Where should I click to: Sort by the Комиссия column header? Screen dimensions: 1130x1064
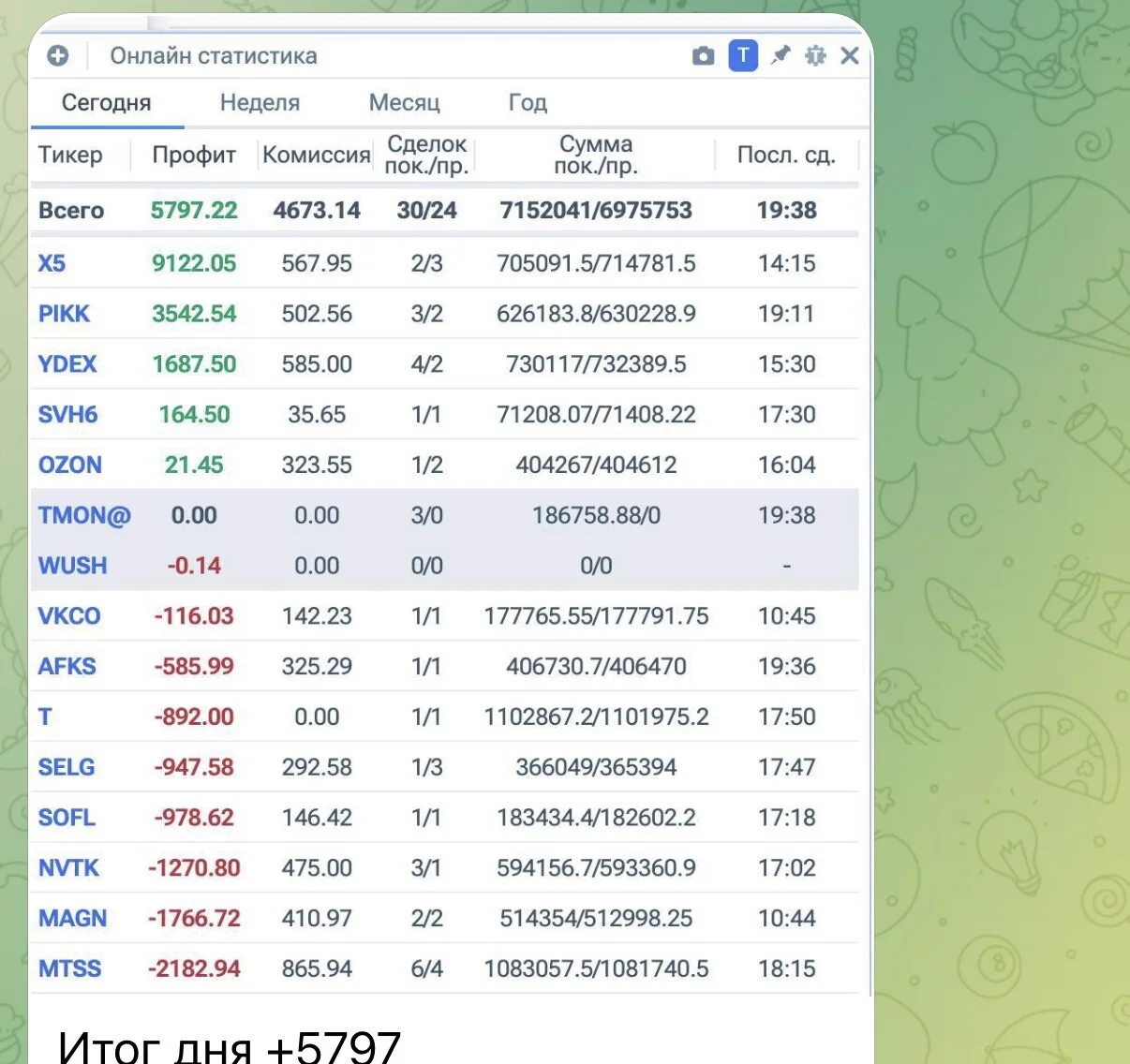point(317,155)
